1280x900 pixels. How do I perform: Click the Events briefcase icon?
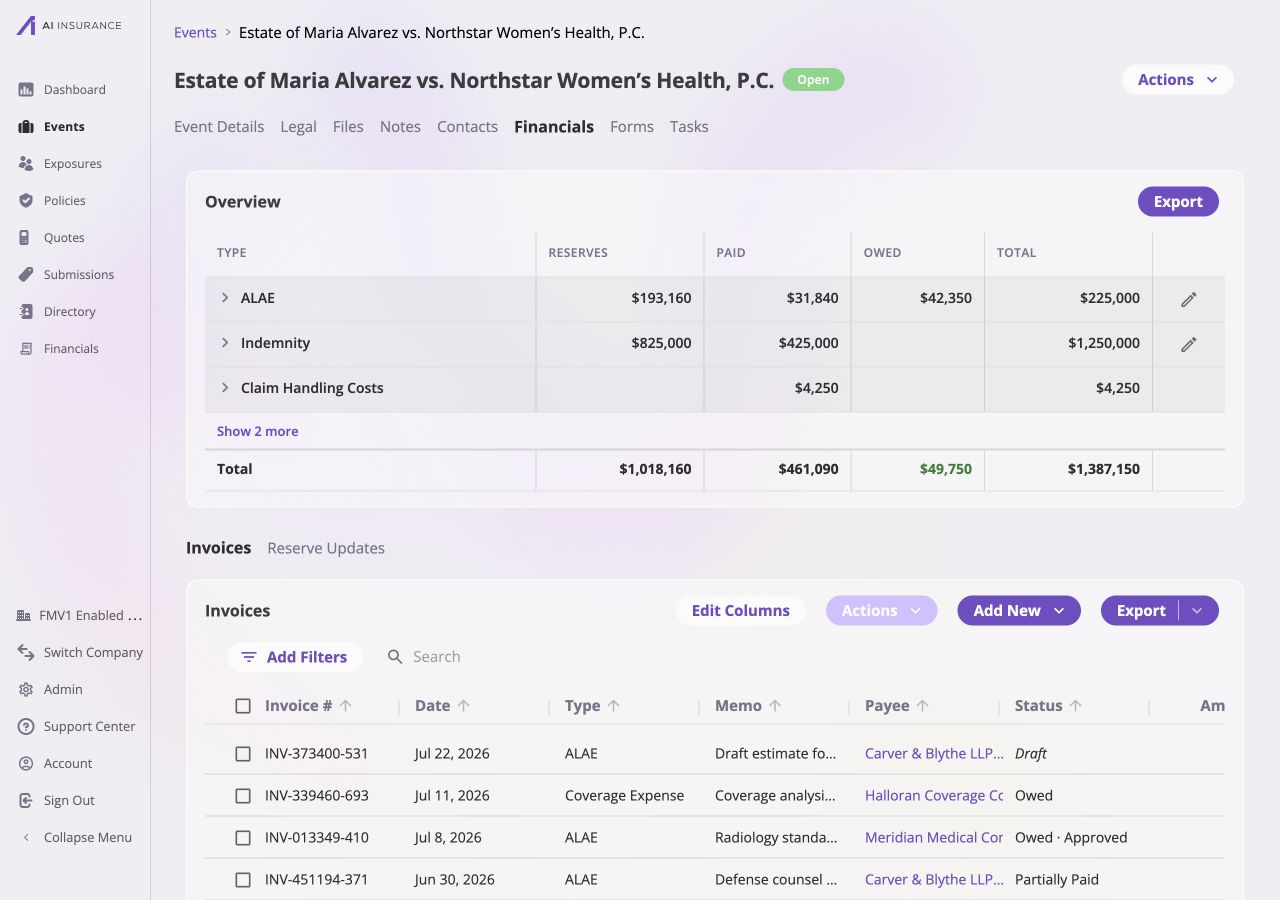point(26,127)
